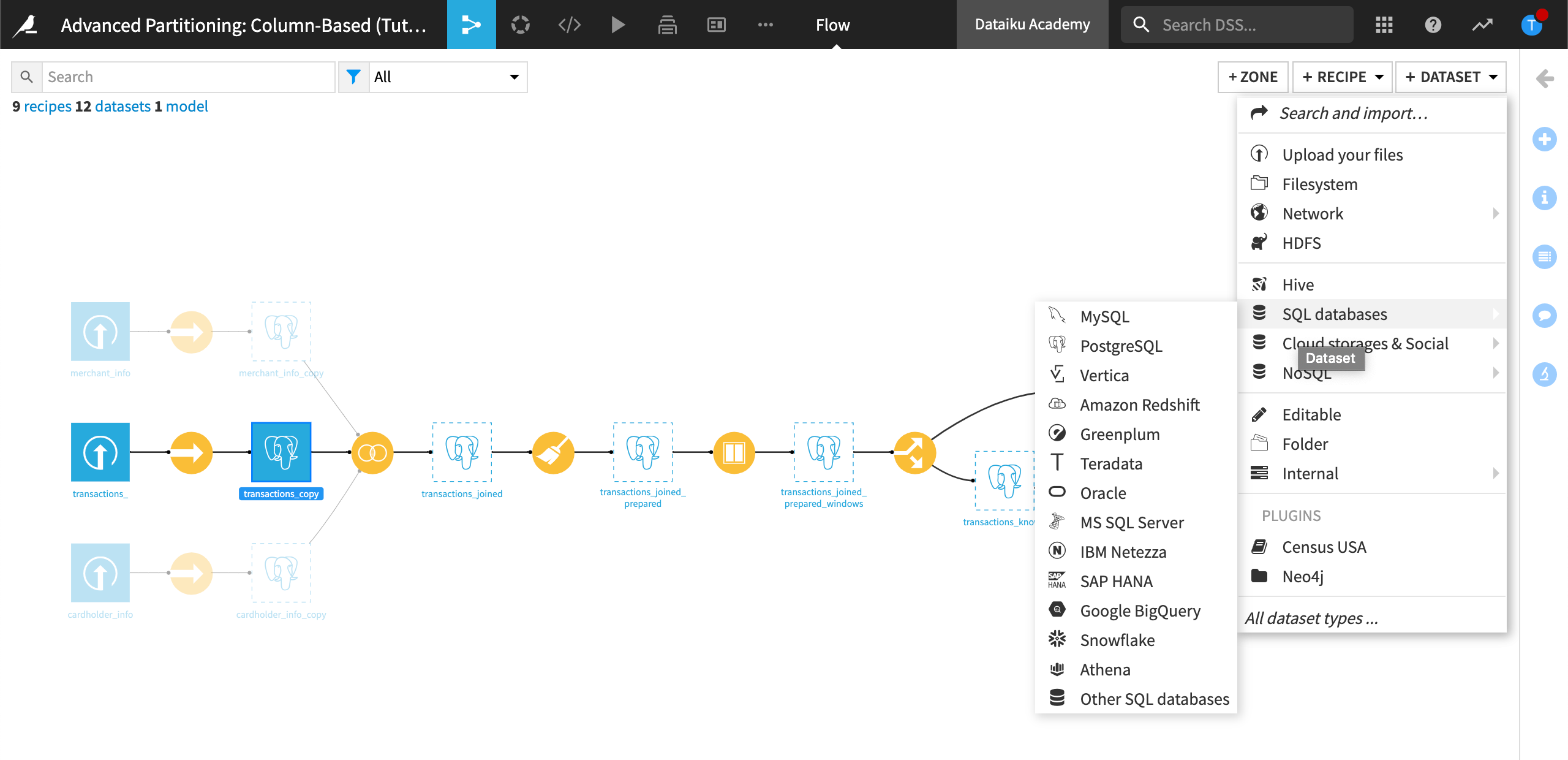Select Neo4j plugin dataset
Image resolution: width=1568 pixels, height=760 pixels.
point(1372,576)
